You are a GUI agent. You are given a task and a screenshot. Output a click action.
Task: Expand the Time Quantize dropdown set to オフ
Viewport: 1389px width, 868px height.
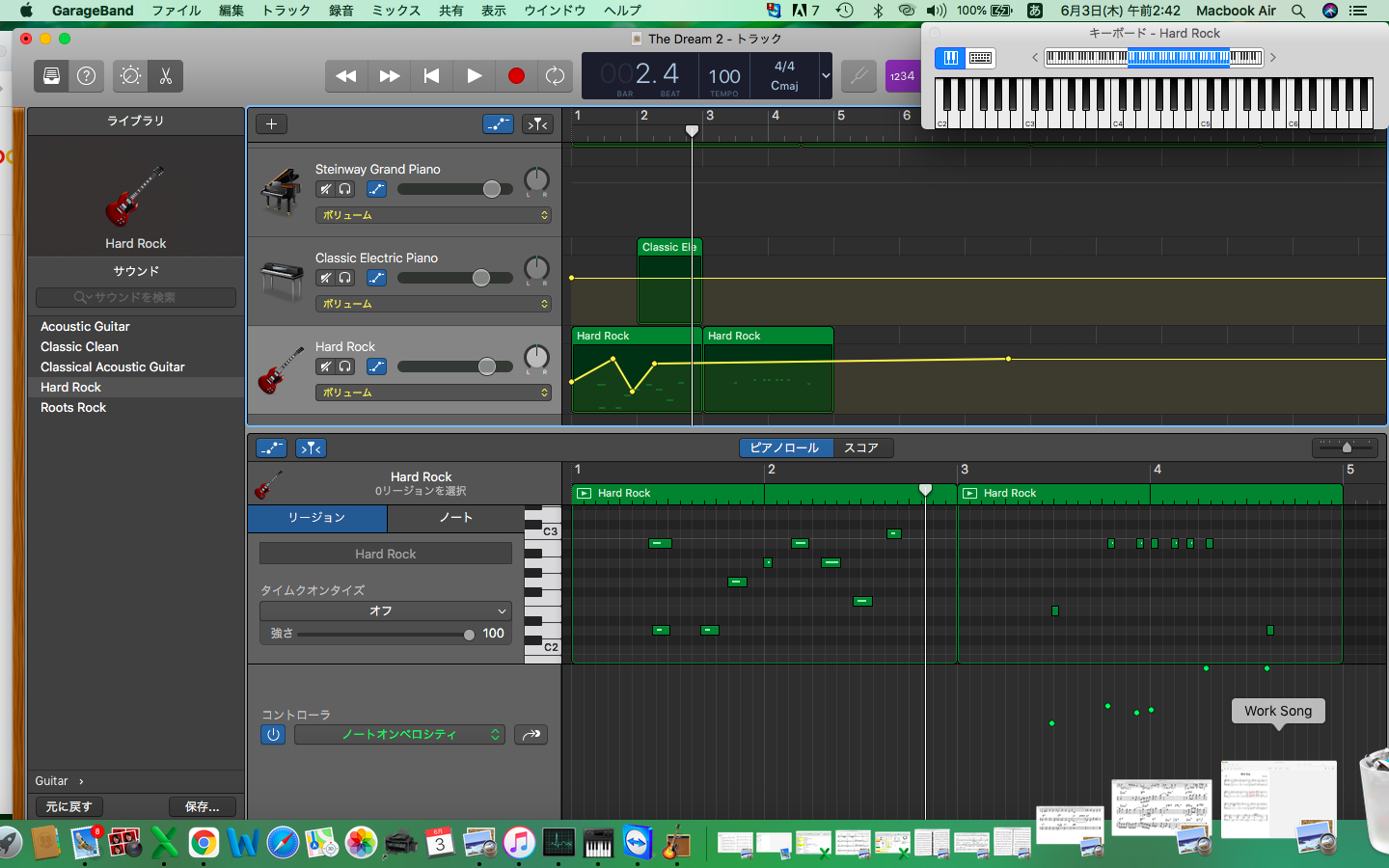[x=385, y=610]
